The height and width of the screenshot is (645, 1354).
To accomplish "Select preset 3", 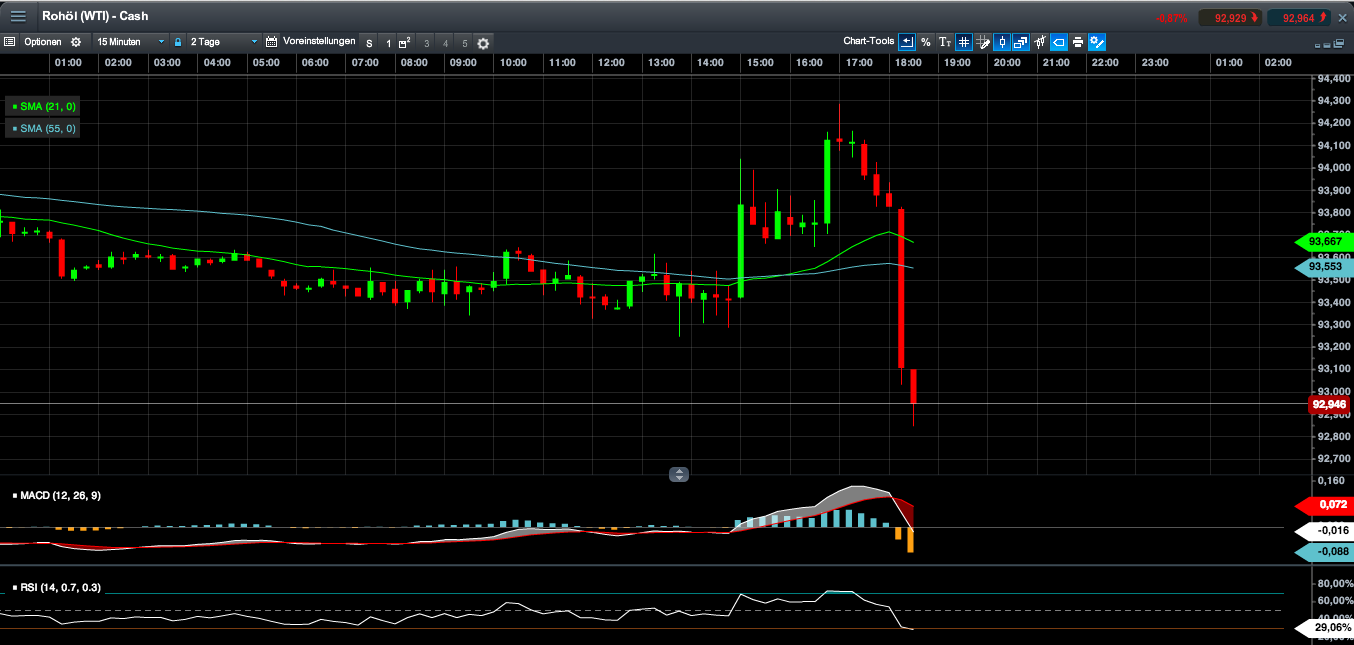I will point(426,43).
